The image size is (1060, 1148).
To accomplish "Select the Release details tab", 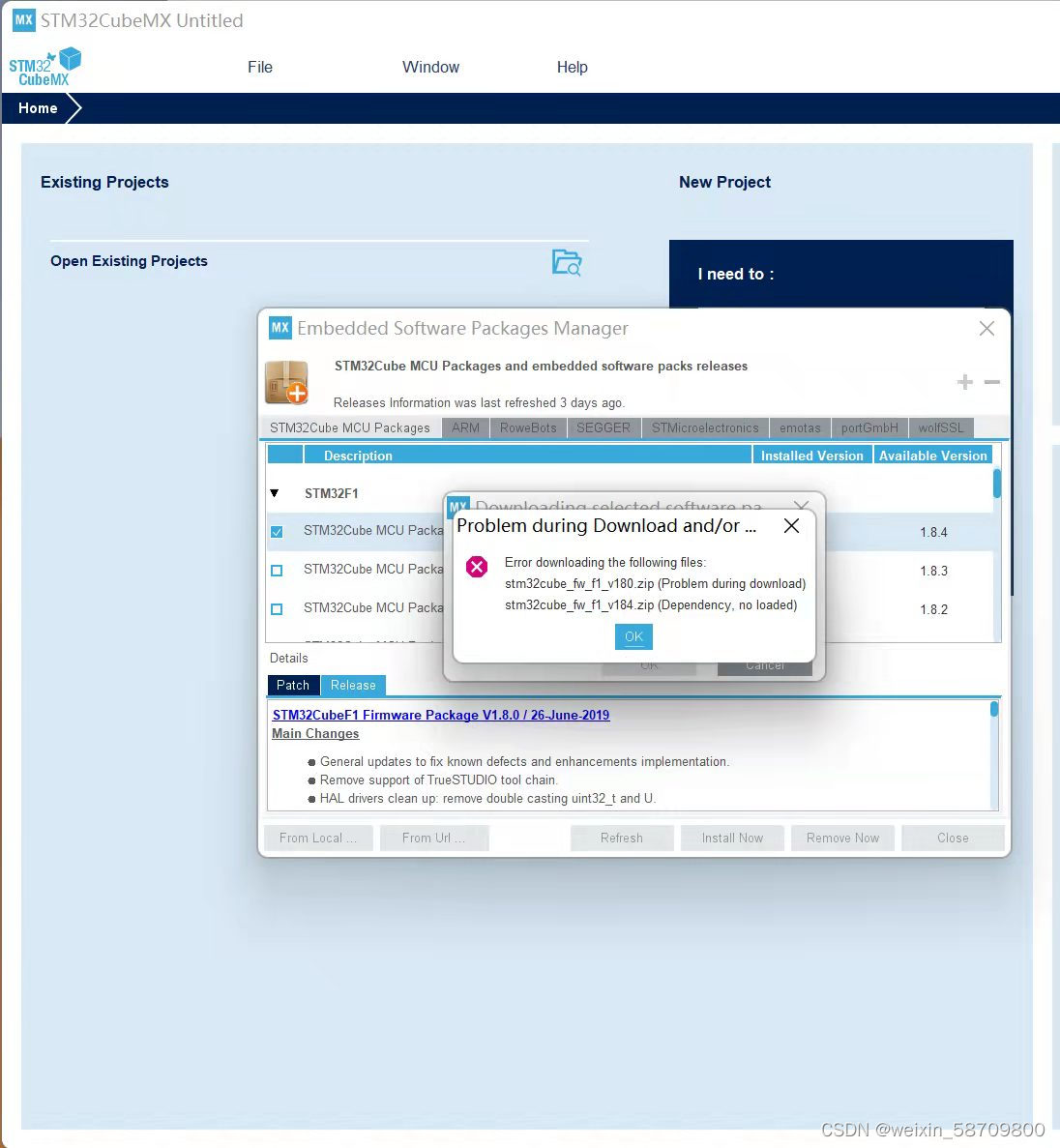I will tap(353, 686).
